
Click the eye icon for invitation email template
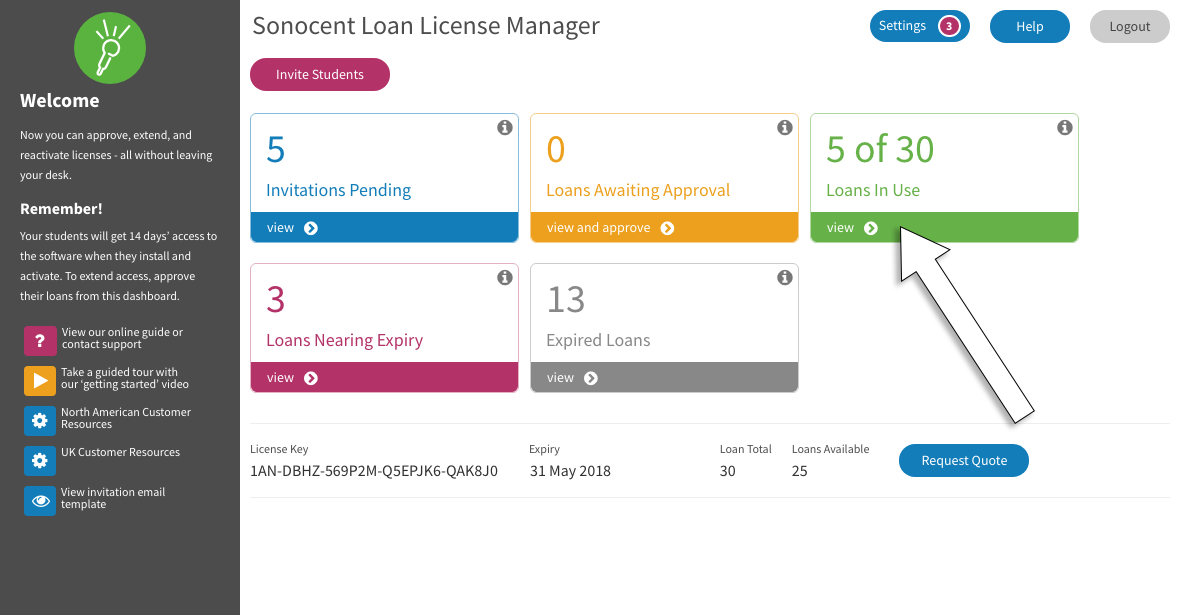(40, 501)
